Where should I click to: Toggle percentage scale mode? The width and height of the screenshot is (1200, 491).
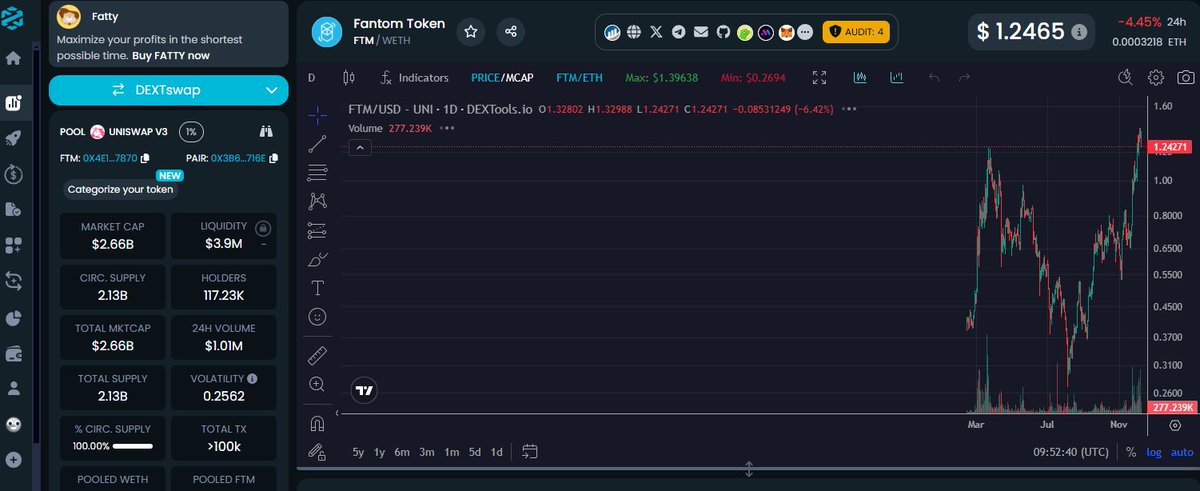click(x=1131, y=452)
